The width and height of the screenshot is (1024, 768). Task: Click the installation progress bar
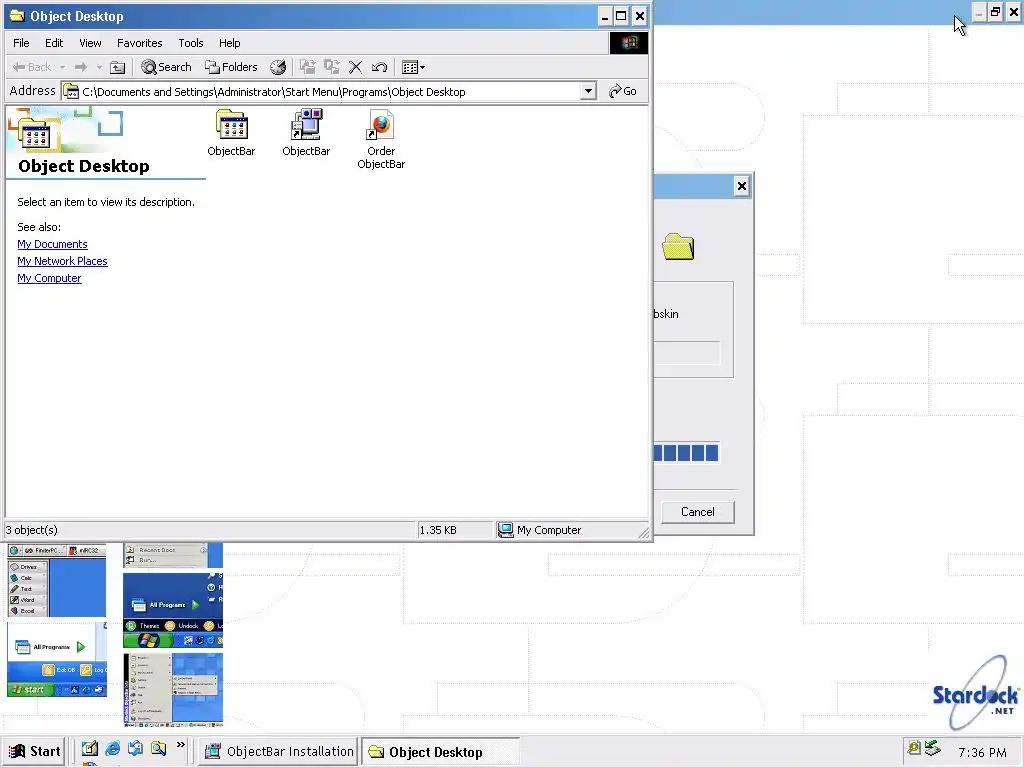[x=686, y=453]
